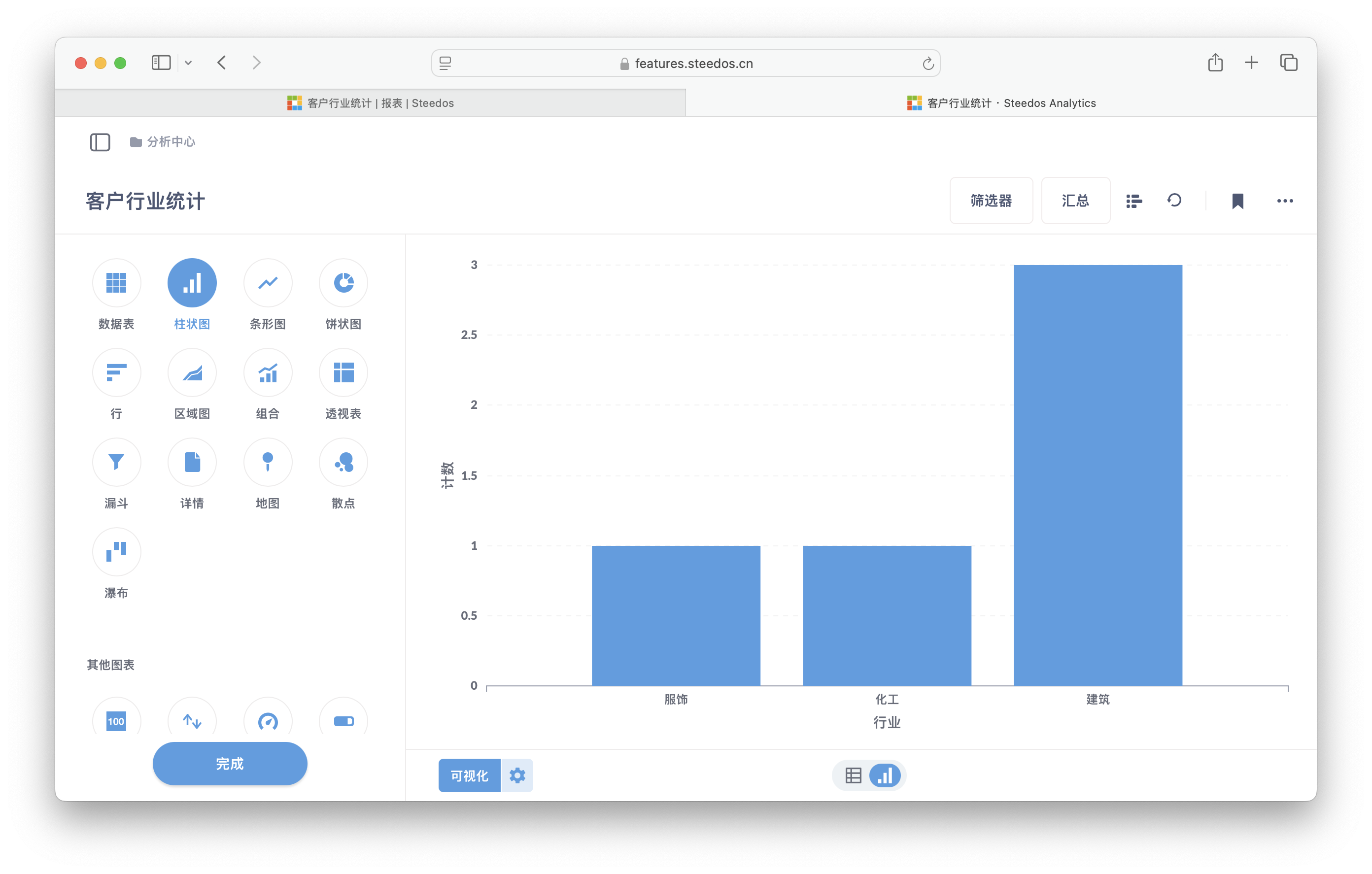Toggle the app sidebar panel icon
The width and height of the screenshot is (1372, 874).
(x=100, y=142)
